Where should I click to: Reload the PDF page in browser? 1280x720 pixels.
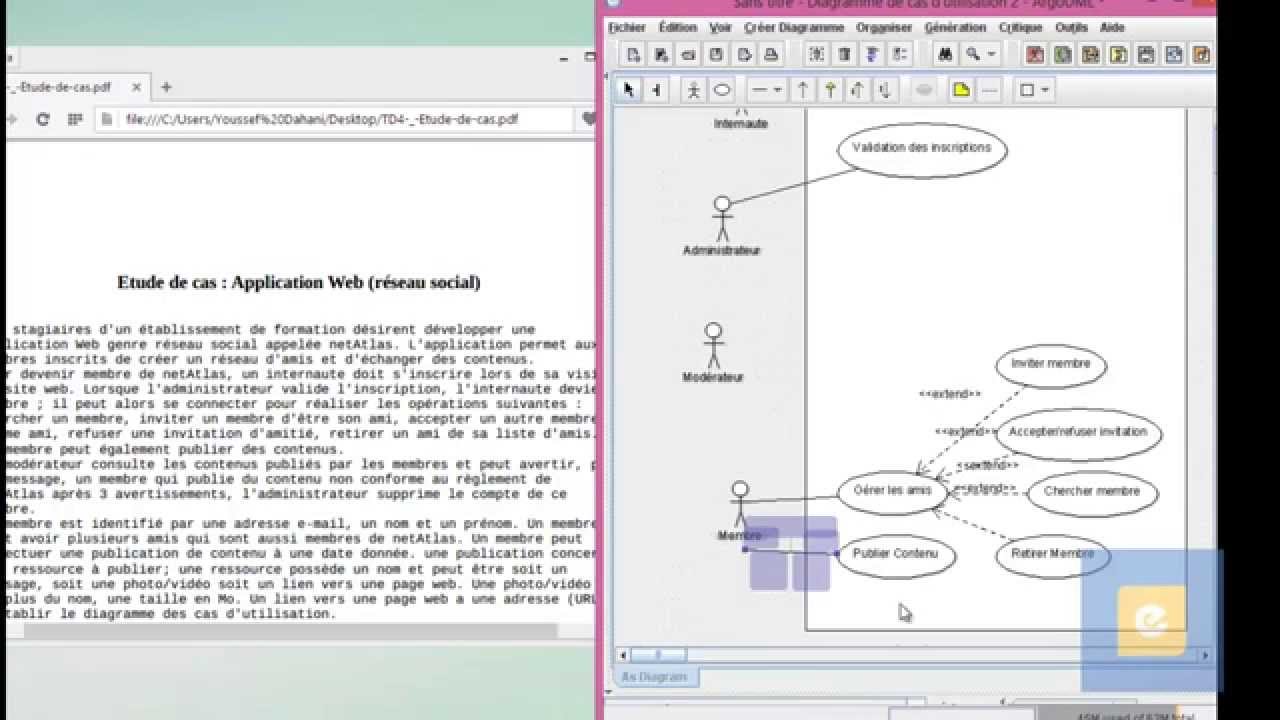click(x=42, y=119)
